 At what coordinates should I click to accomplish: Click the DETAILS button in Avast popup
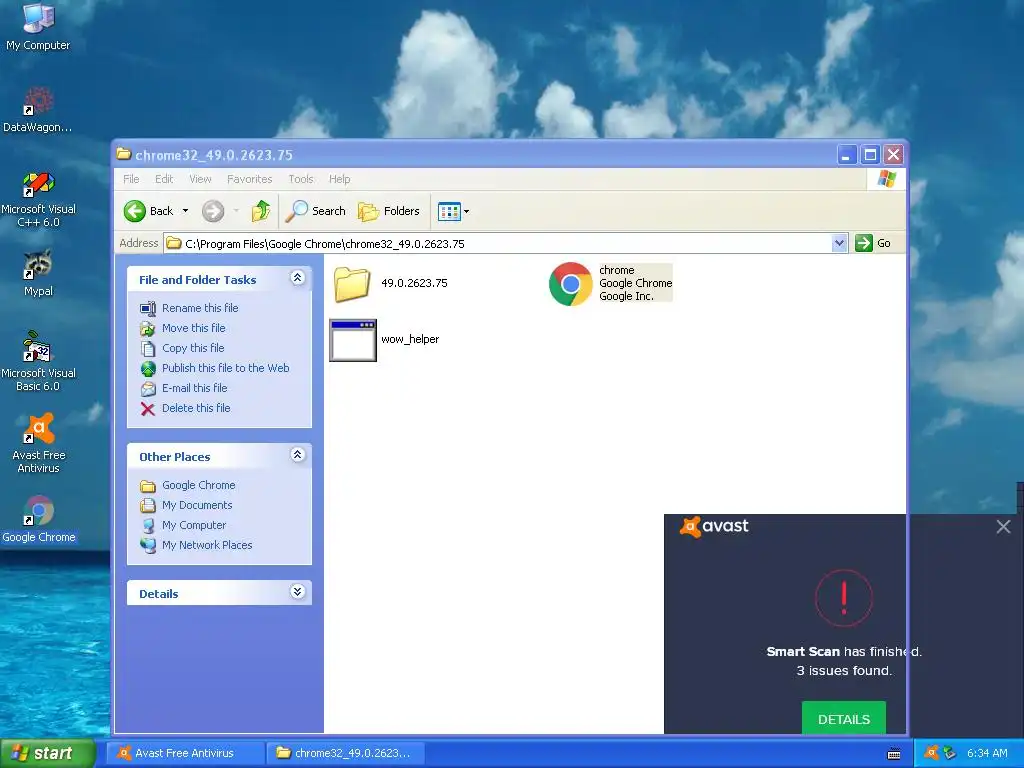pyautogui.click(x=844, y=718)
